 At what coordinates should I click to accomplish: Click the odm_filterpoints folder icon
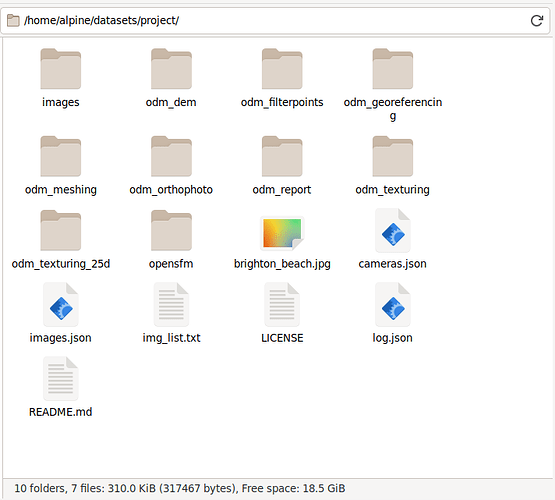tap(282, 69)
